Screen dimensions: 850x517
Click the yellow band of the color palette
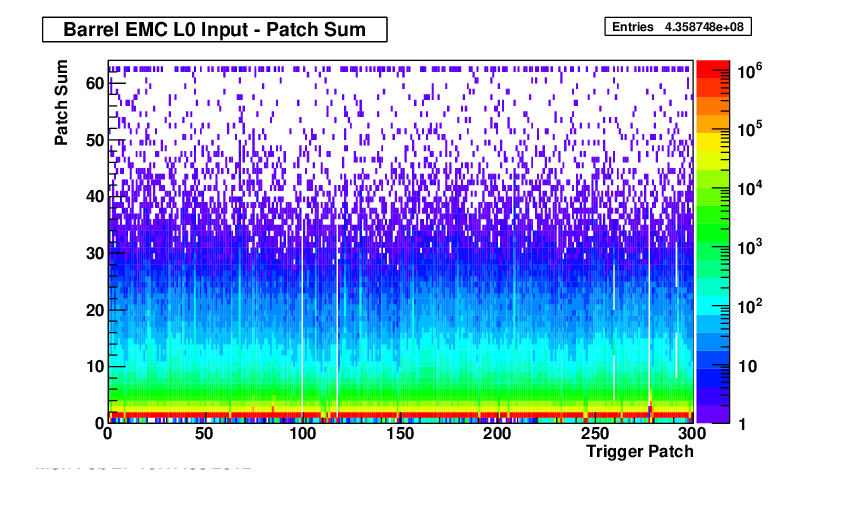(x=713, y=142)
